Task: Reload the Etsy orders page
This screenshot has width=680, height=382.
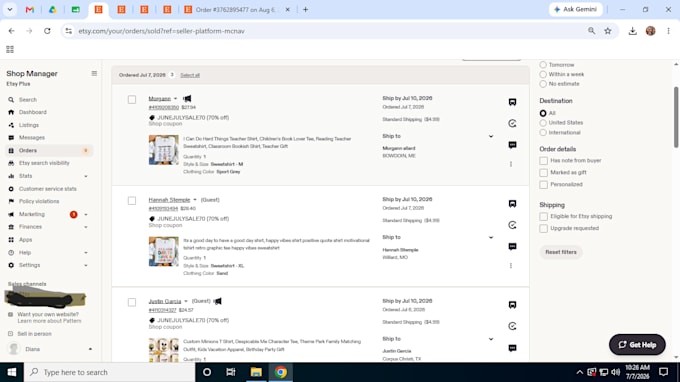Action: pos(47,31)
